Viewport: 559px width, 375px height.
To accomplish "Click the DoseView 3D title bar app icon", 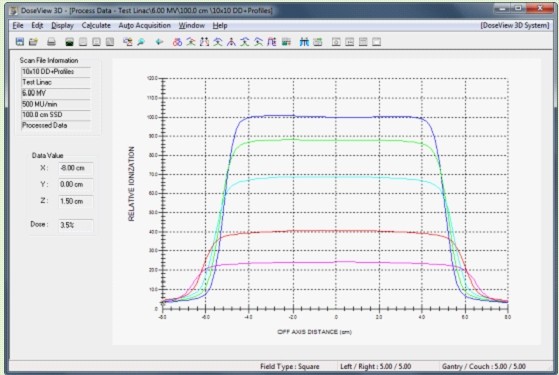I will (14, 11).
